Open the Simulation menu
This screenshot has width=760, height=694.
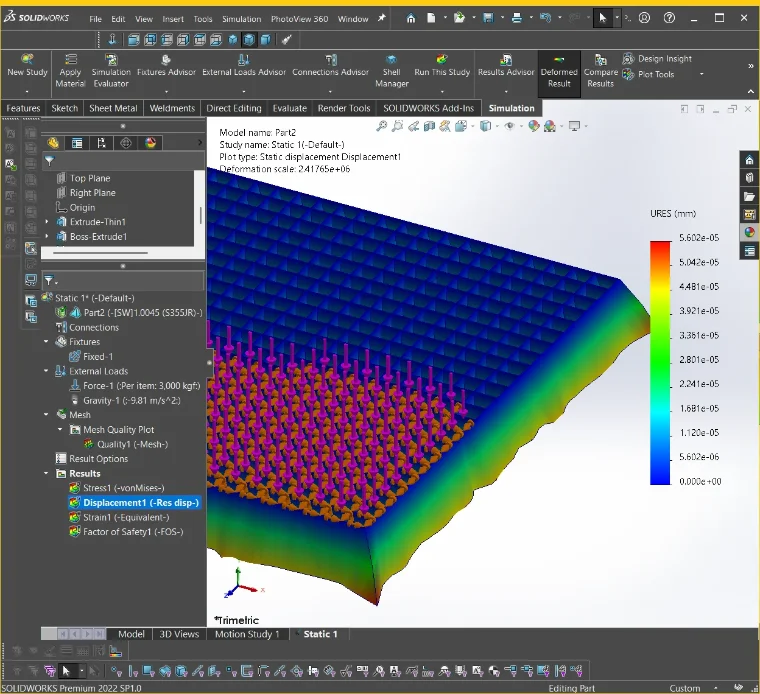point(241,19)
